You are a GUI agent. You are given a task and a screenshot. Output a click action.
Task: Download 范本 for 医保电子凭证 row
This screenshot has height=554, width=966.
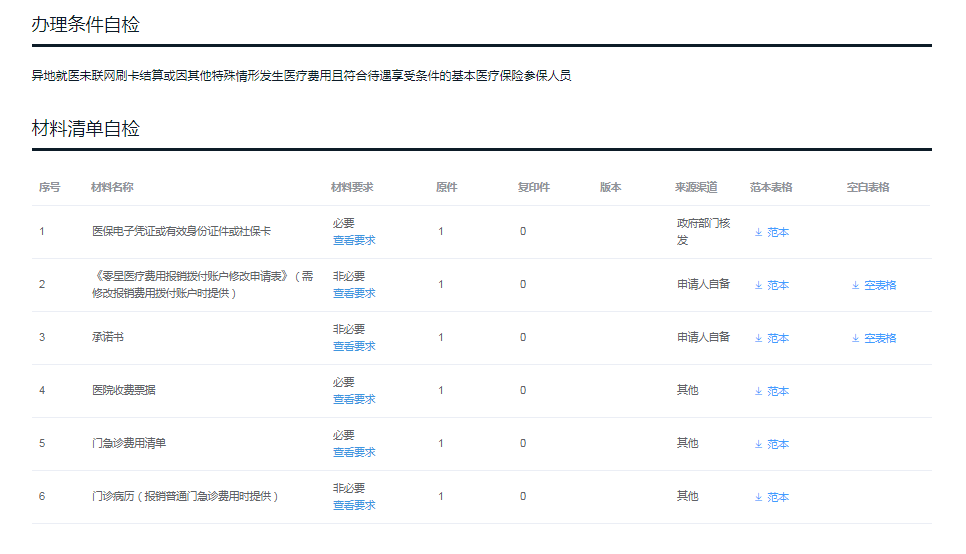[772, 232]
